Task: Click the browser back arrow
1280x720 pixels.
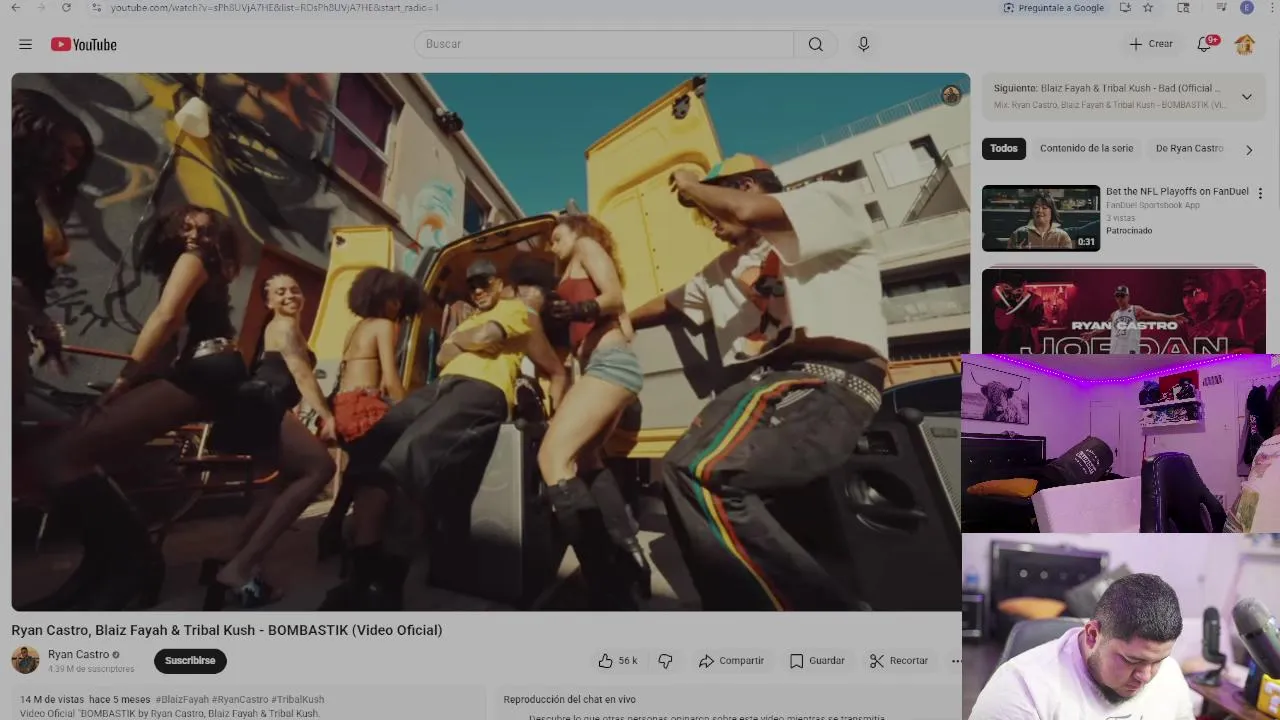Action: (x=15, y=7)
